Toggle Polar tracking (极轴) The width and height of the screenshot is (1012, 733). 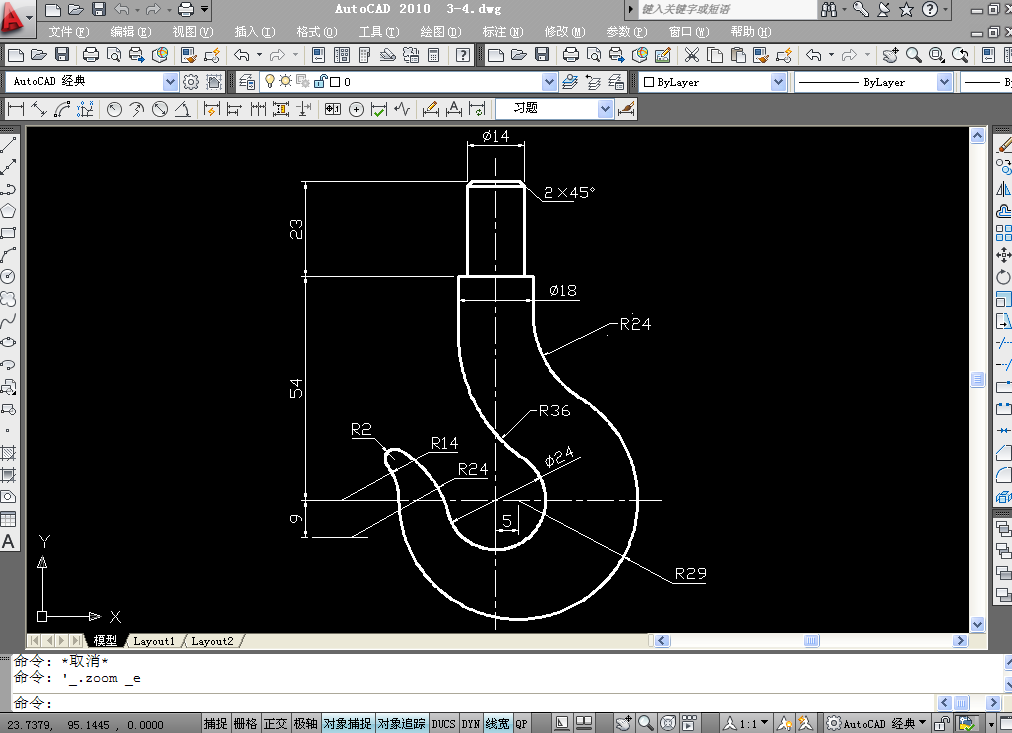[305, 724]
